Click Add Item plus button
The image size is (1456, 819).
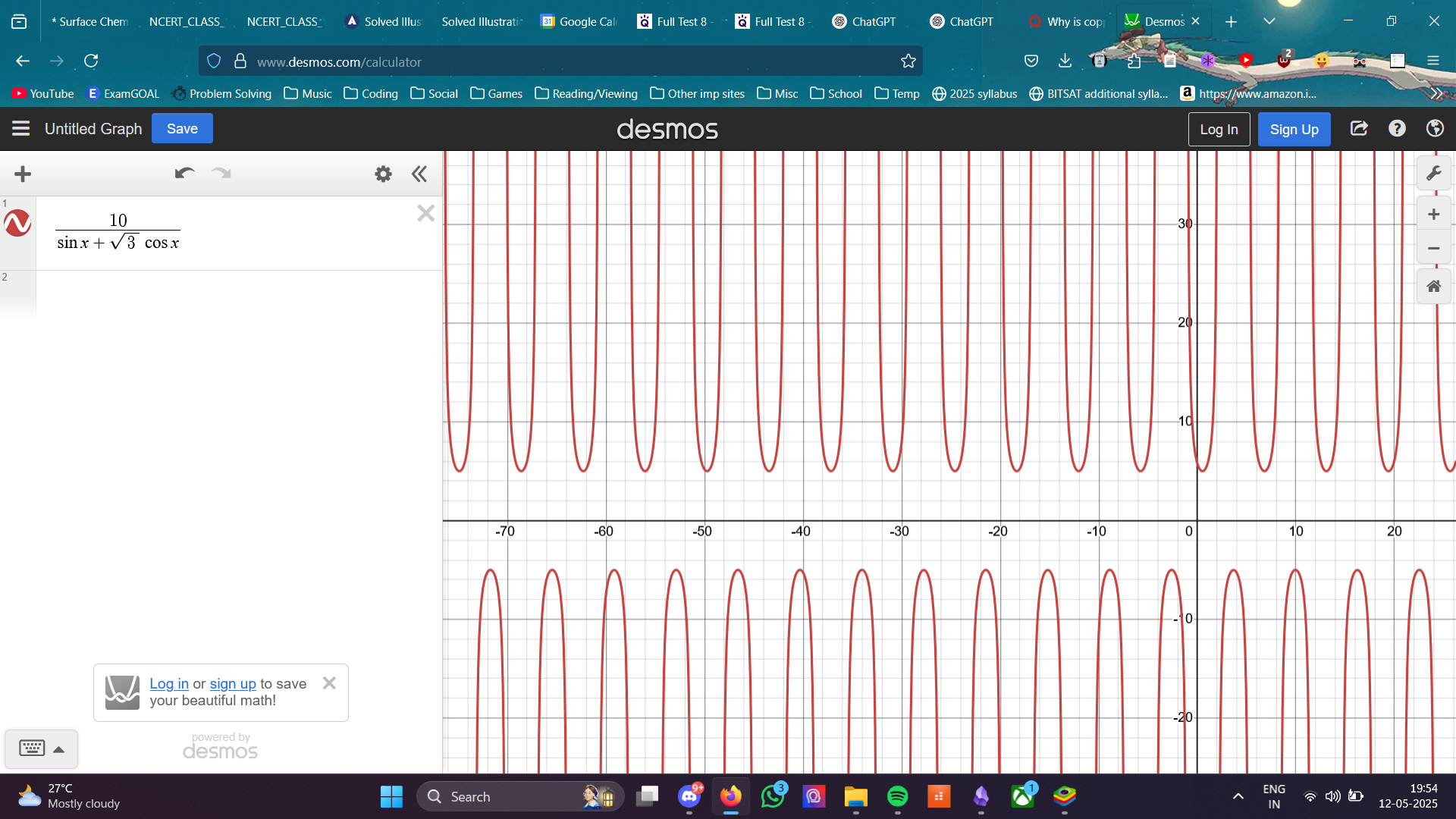point(23,174)
